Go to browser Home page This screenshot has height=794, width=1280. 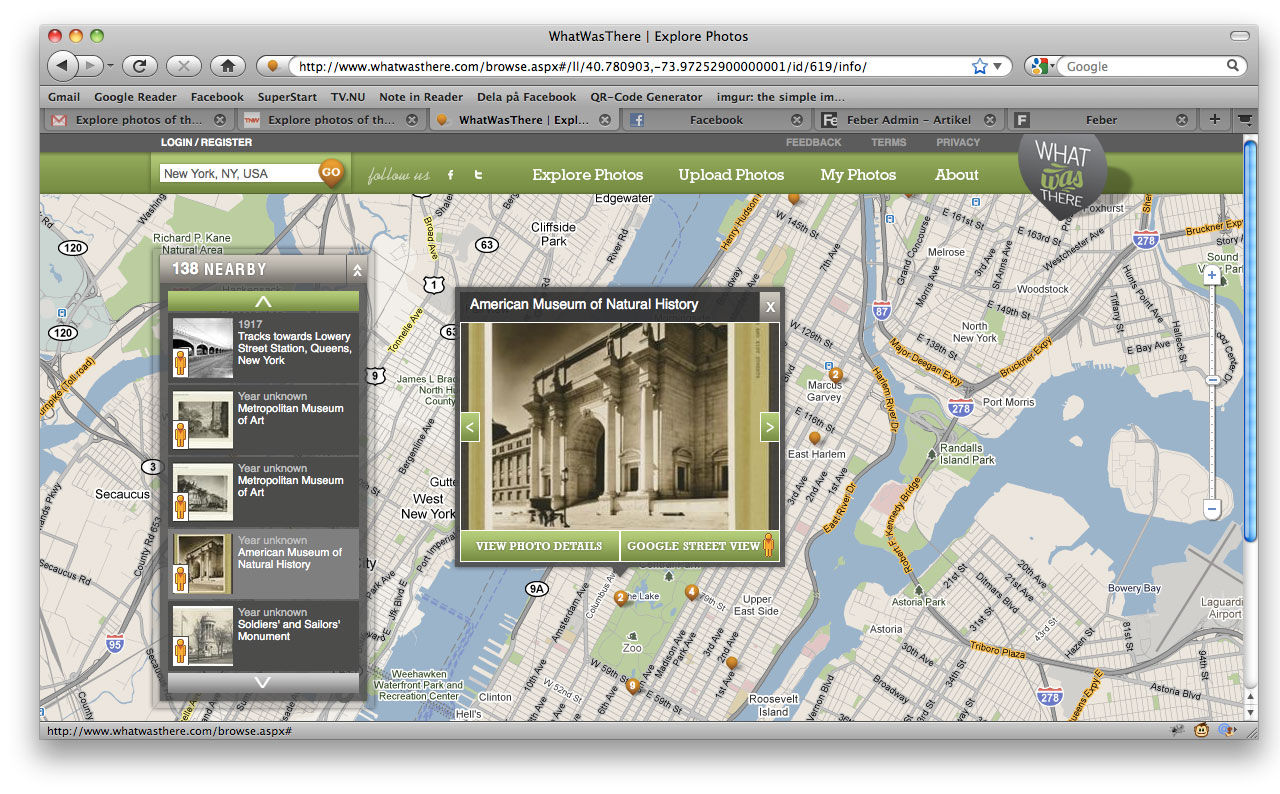(x=227, y=66)
